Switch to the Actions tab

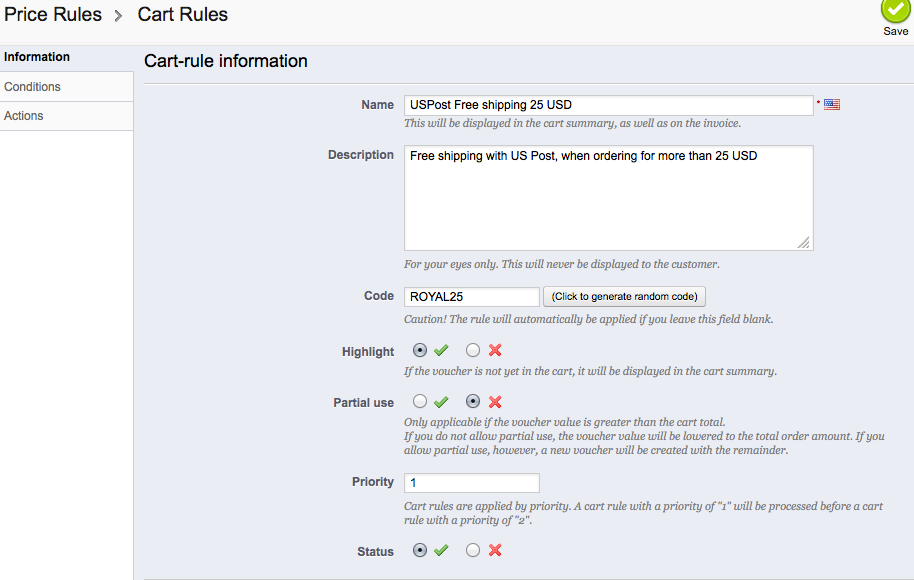24,116
